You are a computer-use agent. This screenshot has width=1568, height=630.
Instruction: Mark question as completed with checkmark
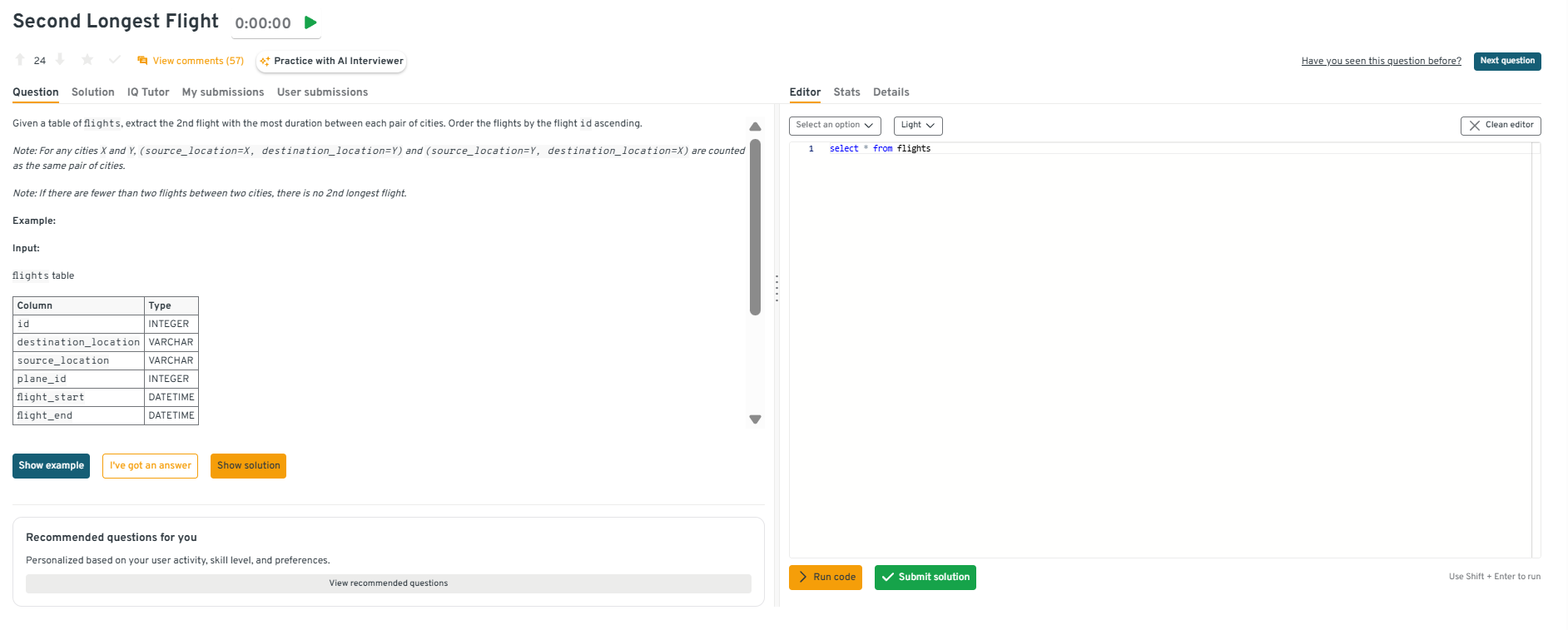pyautogui.click(x=115, y=60)
